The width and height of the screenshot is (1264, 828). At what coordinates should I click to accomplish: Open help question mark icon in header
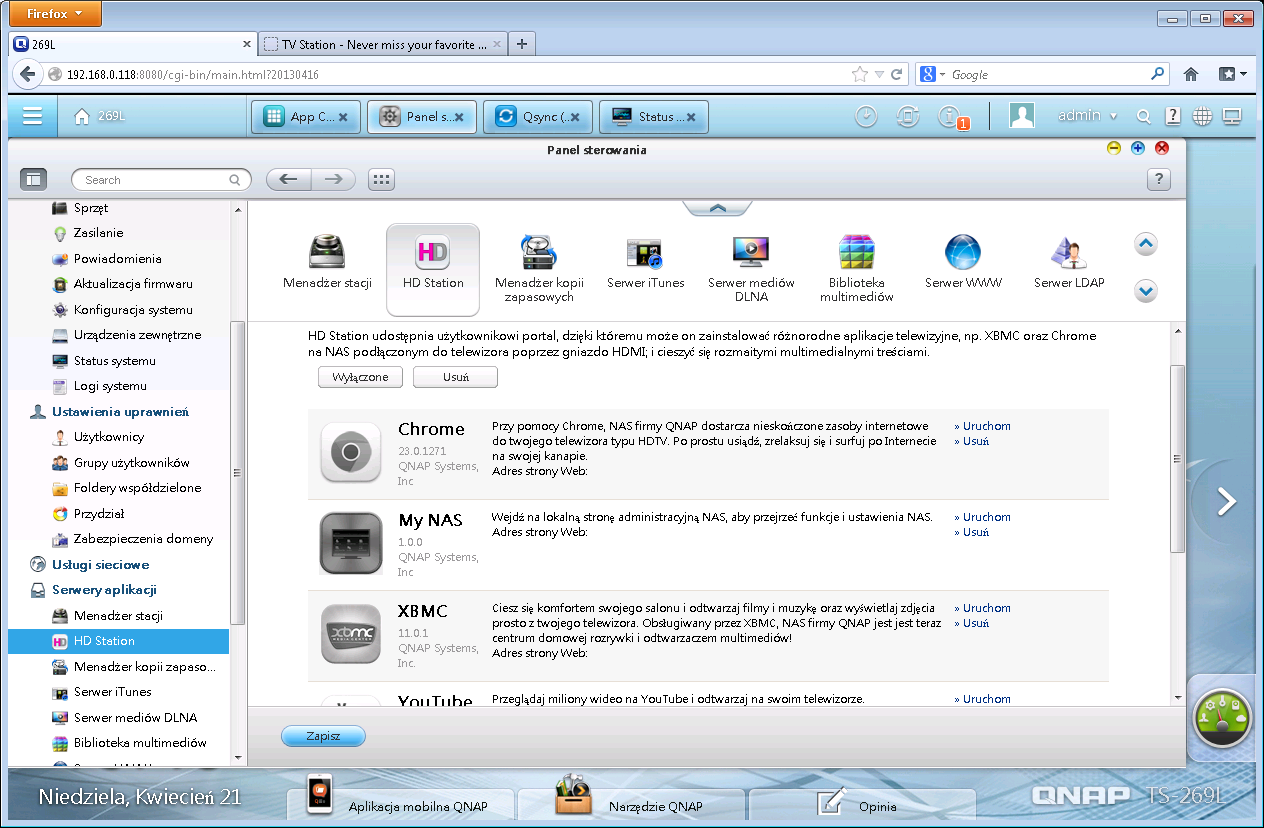pyautogui.click(x=1173, y=116)
